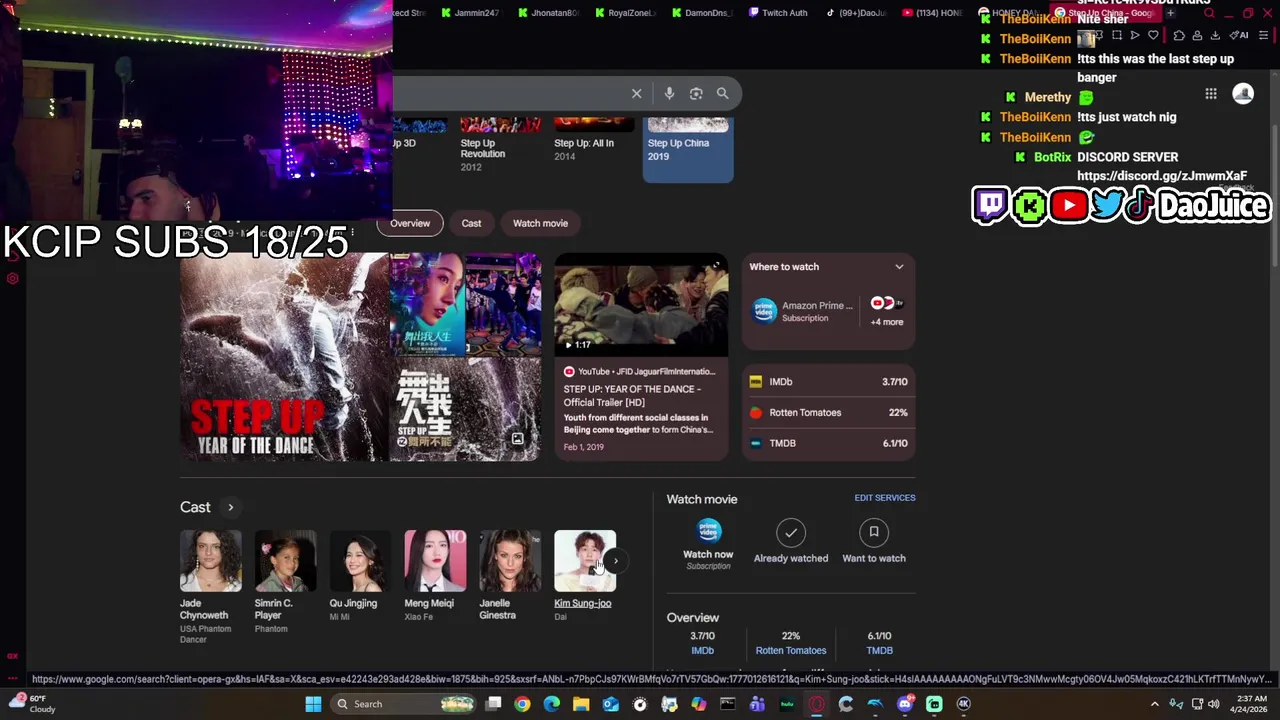The height and width of the screenshot is (720, 1280).
Task: Show more cast with the carousel arrow
Action: (x=616, y=561)
